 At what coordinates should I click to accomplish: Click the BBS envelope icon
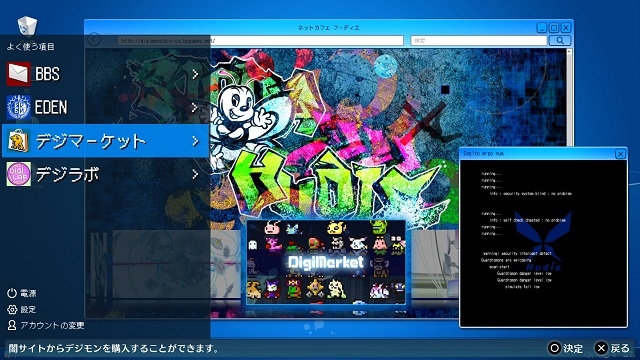[x=18, y=74]
